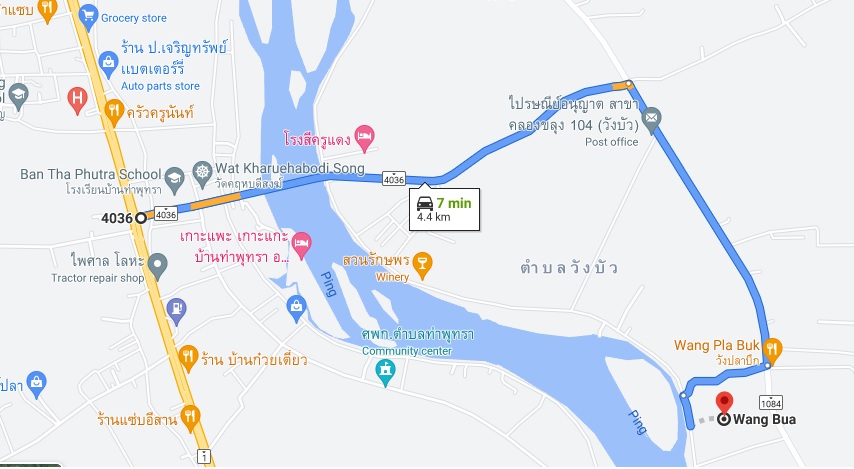The width and height of the screenshot is (854, 469).
Task: Click the Winery glass icon
Action: pyautogui.click(x=422, y=265)
